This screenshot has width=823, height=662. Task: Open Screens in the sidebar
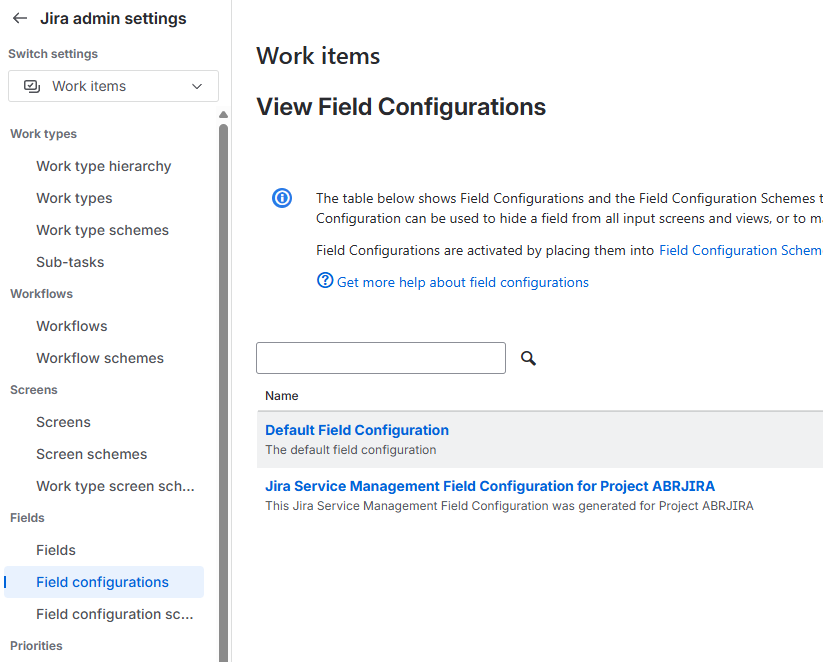[63, 422]
